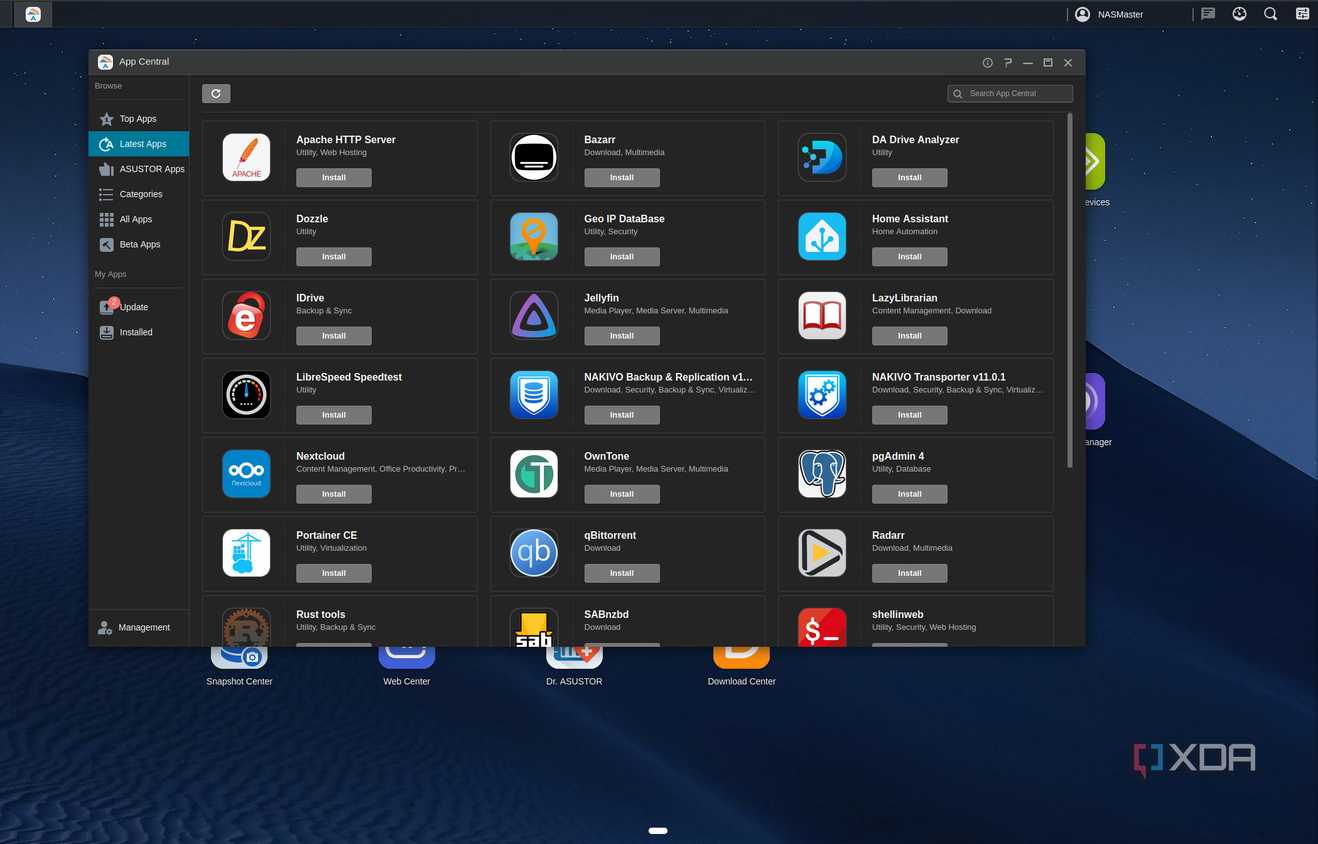Click the pgAdmin 4 elephant icon
The image size is (1318, 844).
pos(822,473)
